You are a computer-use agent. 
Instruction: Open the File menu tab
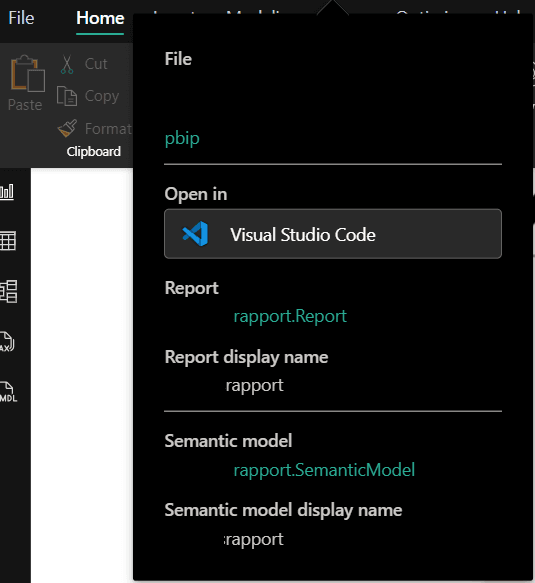click(x=22, y=18)
